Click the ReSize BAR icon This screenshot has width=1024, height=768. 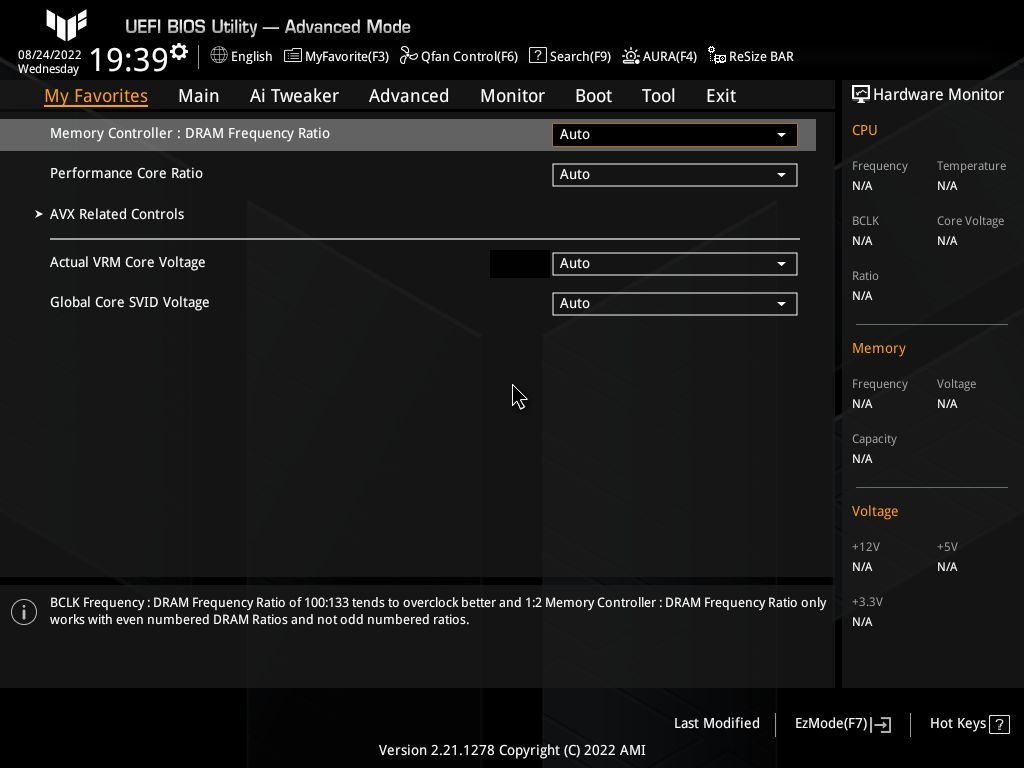coord(717,56)
